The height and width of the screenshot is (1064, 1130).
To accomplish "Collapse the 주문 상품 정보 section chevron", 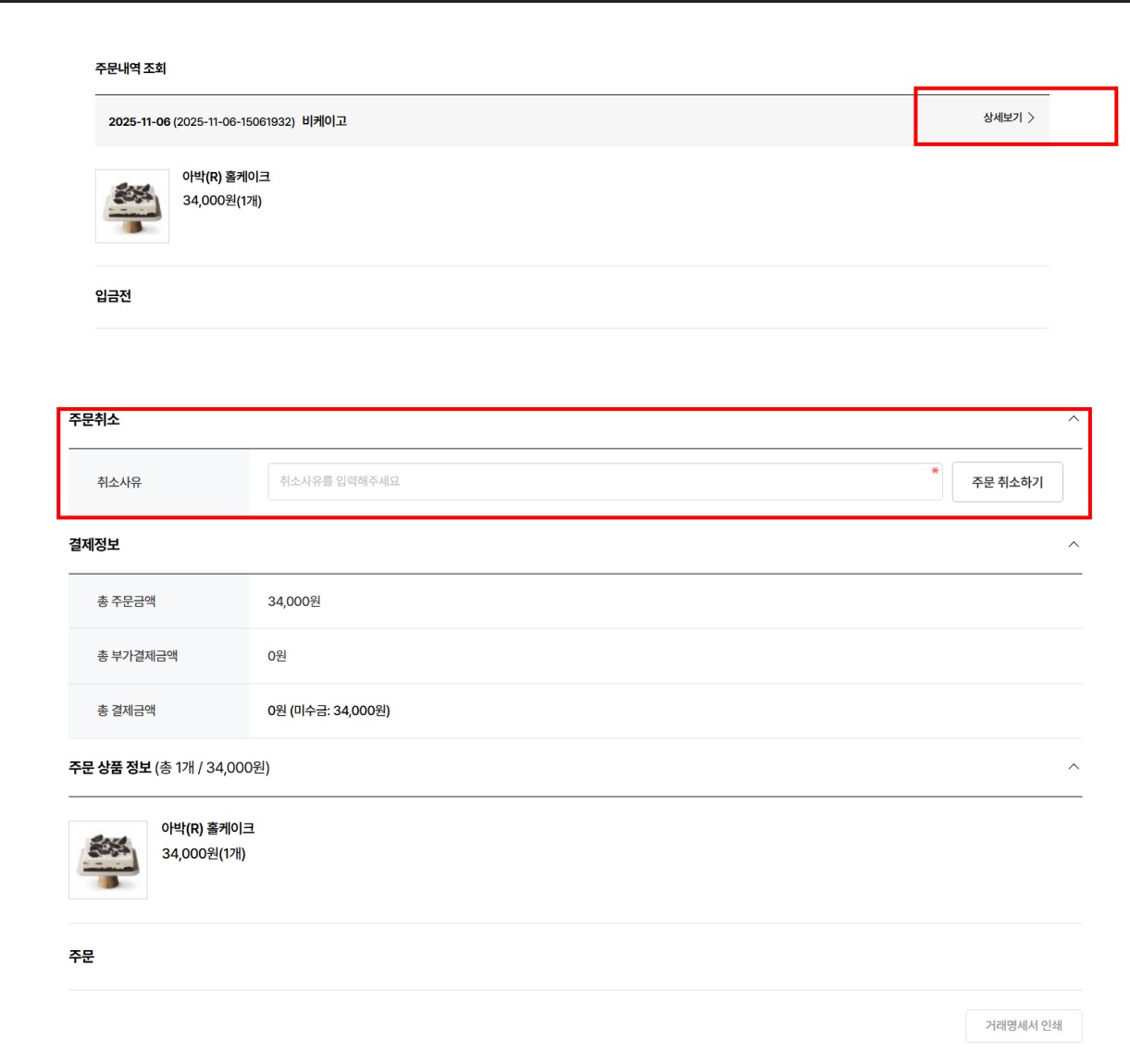I will click(1074, 766).
